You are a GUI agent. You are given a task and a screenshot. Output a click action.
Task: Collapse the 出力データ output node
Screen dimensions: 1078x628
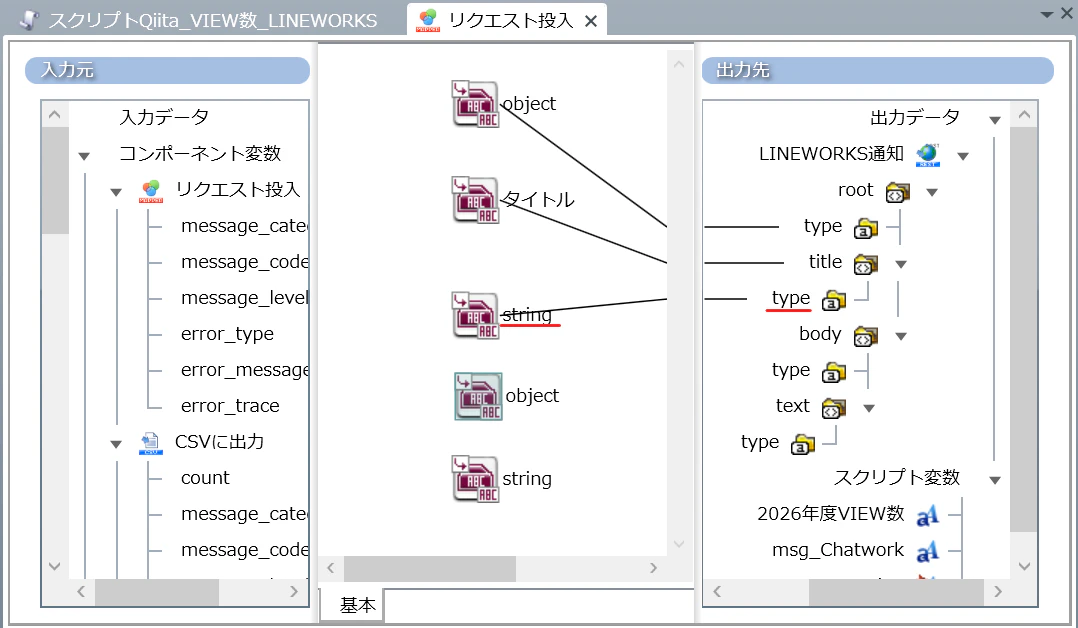click(994, 120)
